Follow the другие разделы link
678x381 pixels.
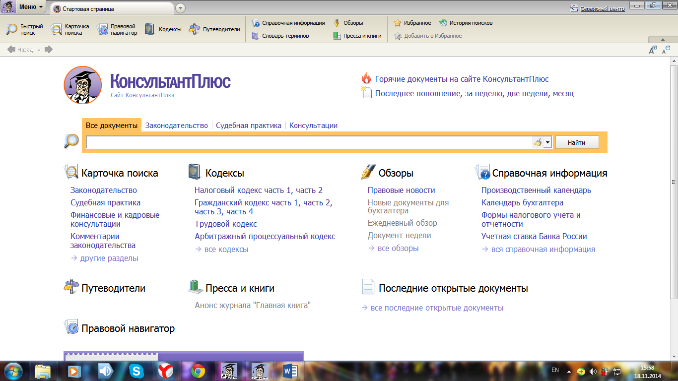coord(109,258)
